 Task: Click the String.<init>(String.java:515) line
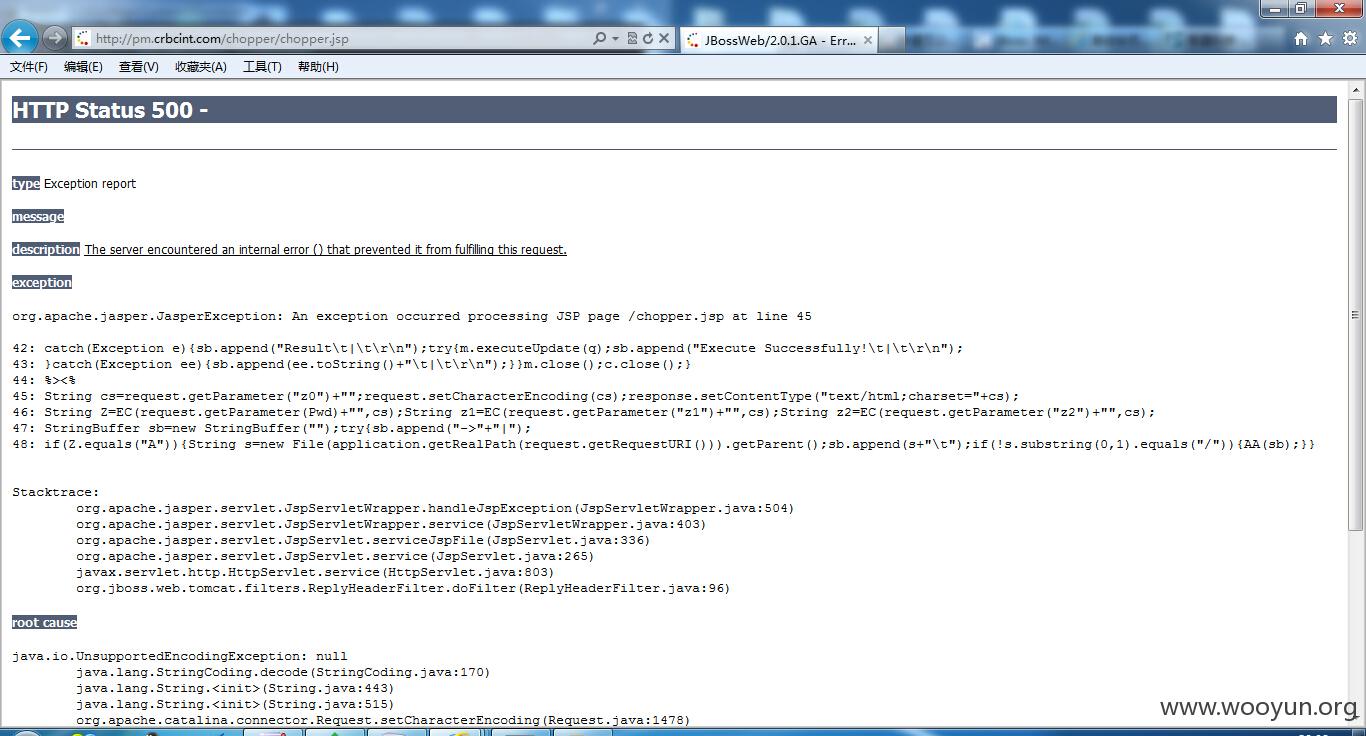click(235, 704)
